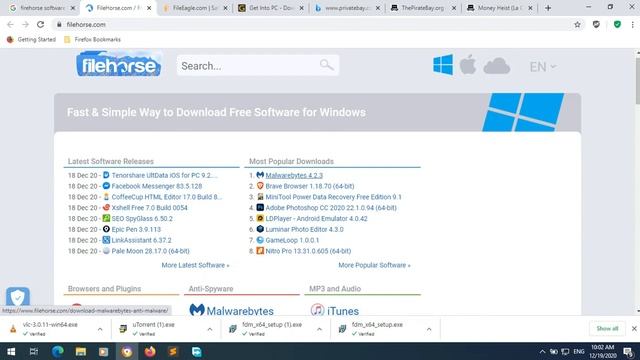Screen dimensions: 640x360
Task: Select the Windows platform icon
Action: 443,65
